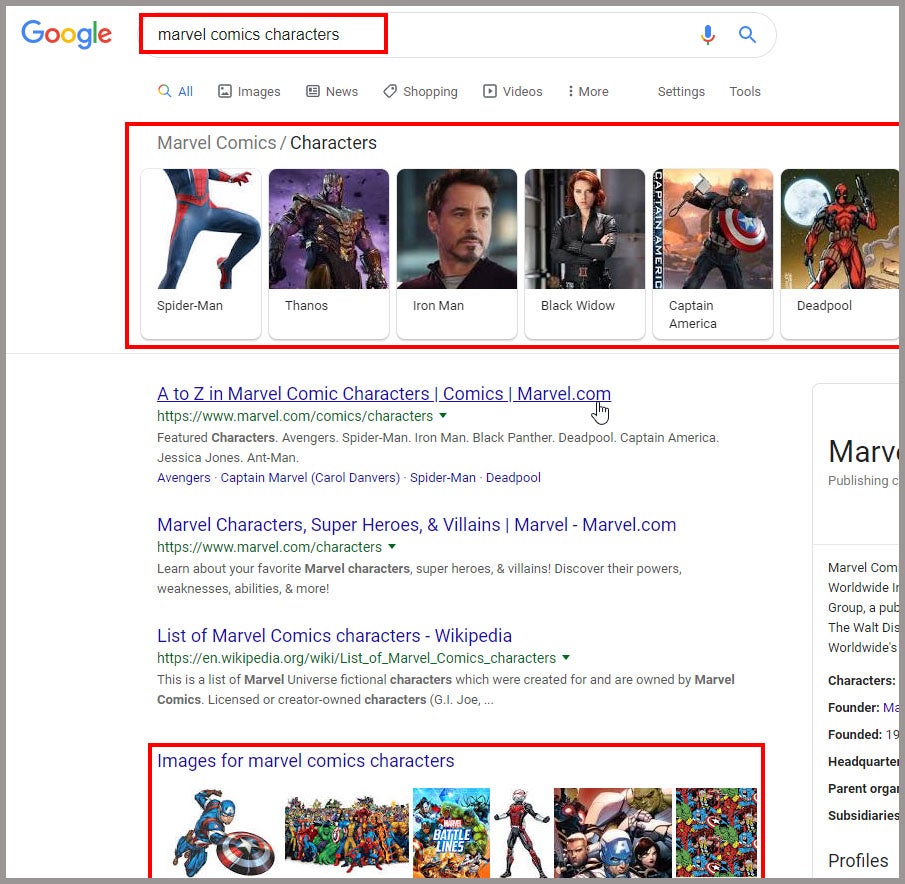Open the Thanos character card
The width and height of the screenshot is (905, 884).
pos(329,253)
